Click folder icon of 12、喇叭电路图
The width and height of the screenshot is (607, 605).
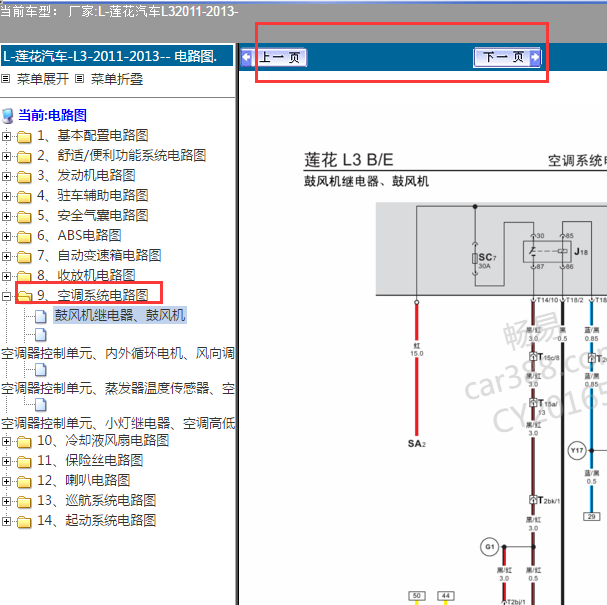click(24, 482)
